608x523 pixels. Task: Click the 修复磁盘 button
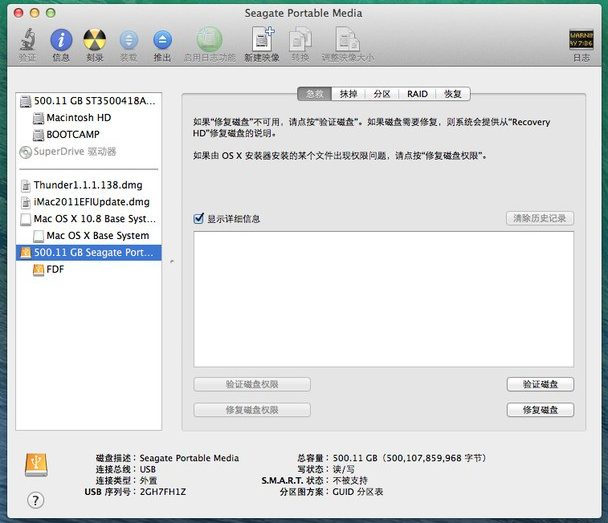[x=540, y=410]
